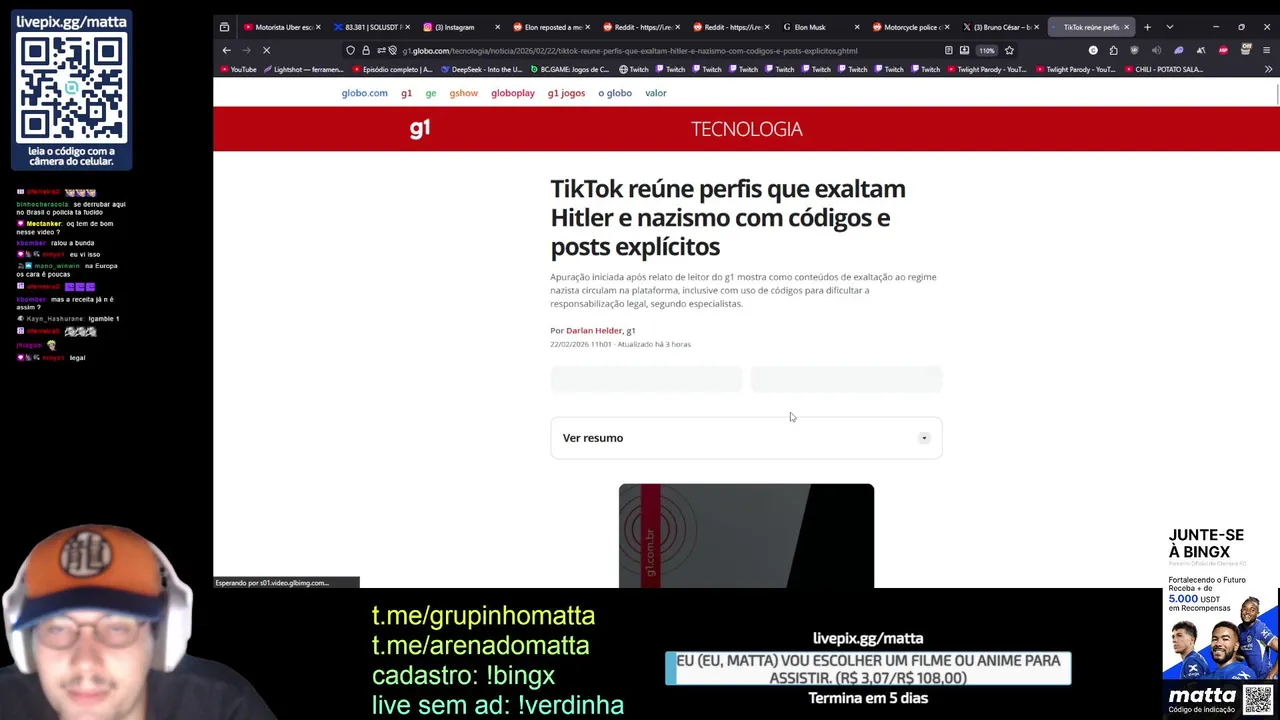Open valor in top nav
The height and width of the screenshot is (720, 1280).
click(x=656, y=93)
